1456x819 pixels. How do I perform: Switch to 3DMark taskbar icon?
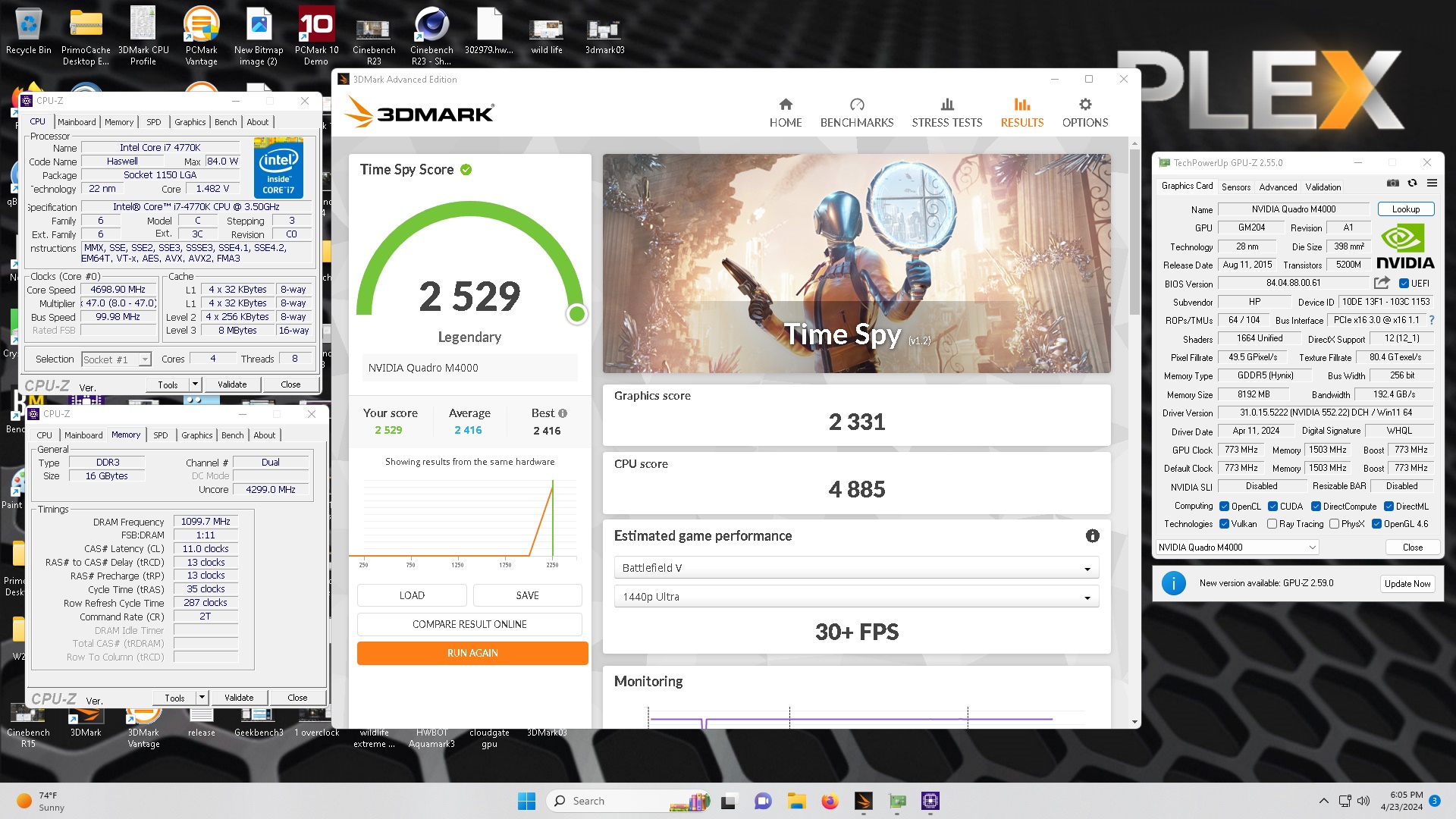point(864,801)
